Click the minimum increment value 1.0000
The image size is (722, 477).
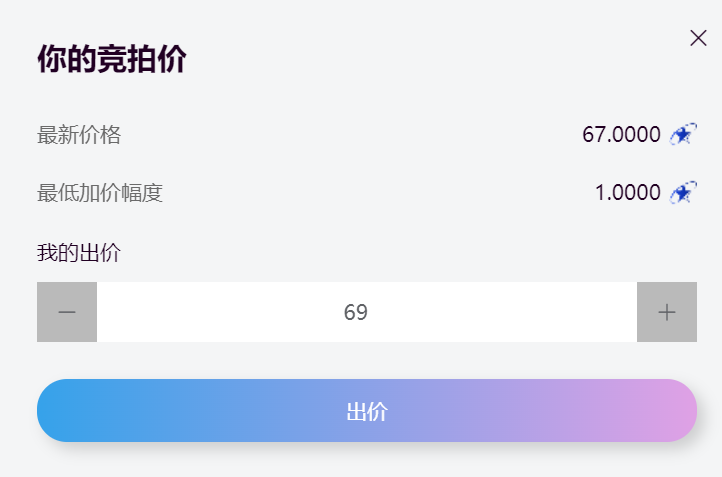click(x=628, y=192)
